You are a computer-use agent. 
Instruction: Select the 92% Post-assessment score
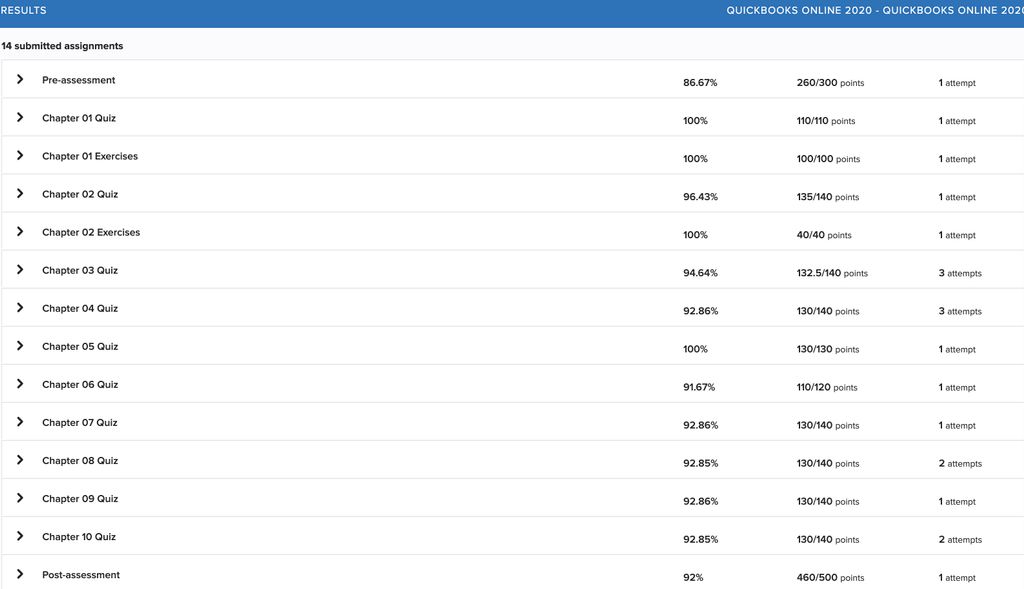693,577
